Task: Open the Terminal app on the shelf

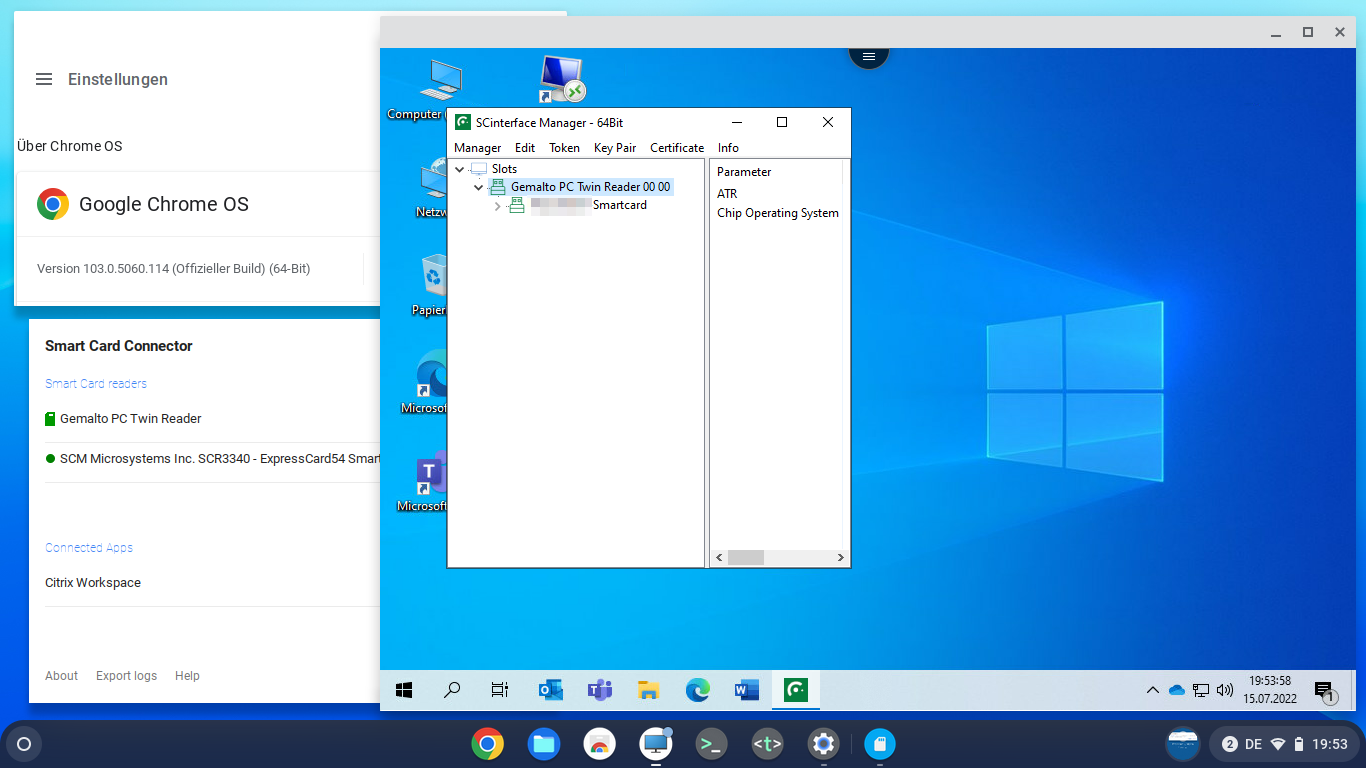Action: pos(711,744)
